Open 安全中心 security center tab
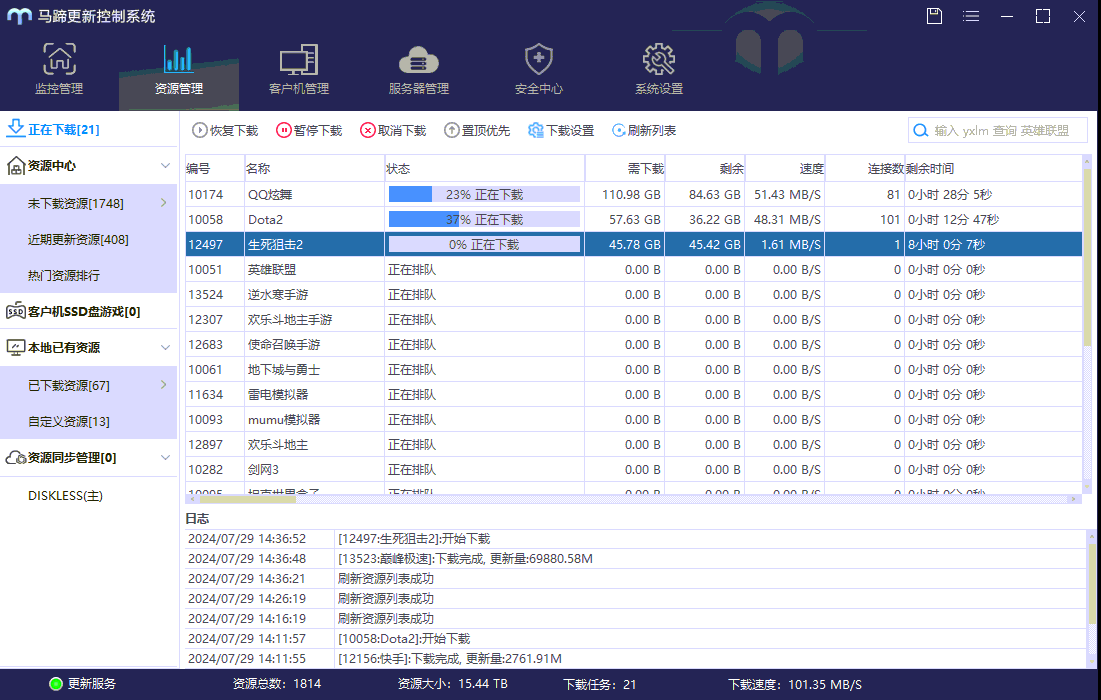 point(539,69)
